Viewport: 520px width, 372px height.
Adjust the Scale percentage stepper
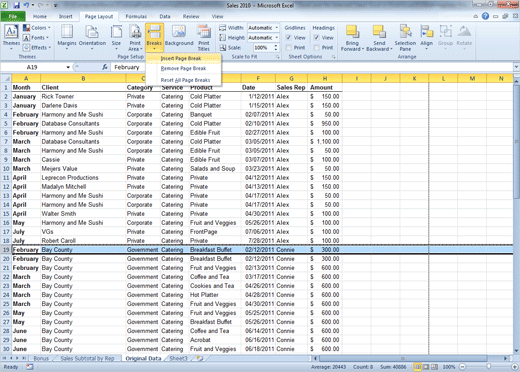pyautogui.click(x=276, y=48)
